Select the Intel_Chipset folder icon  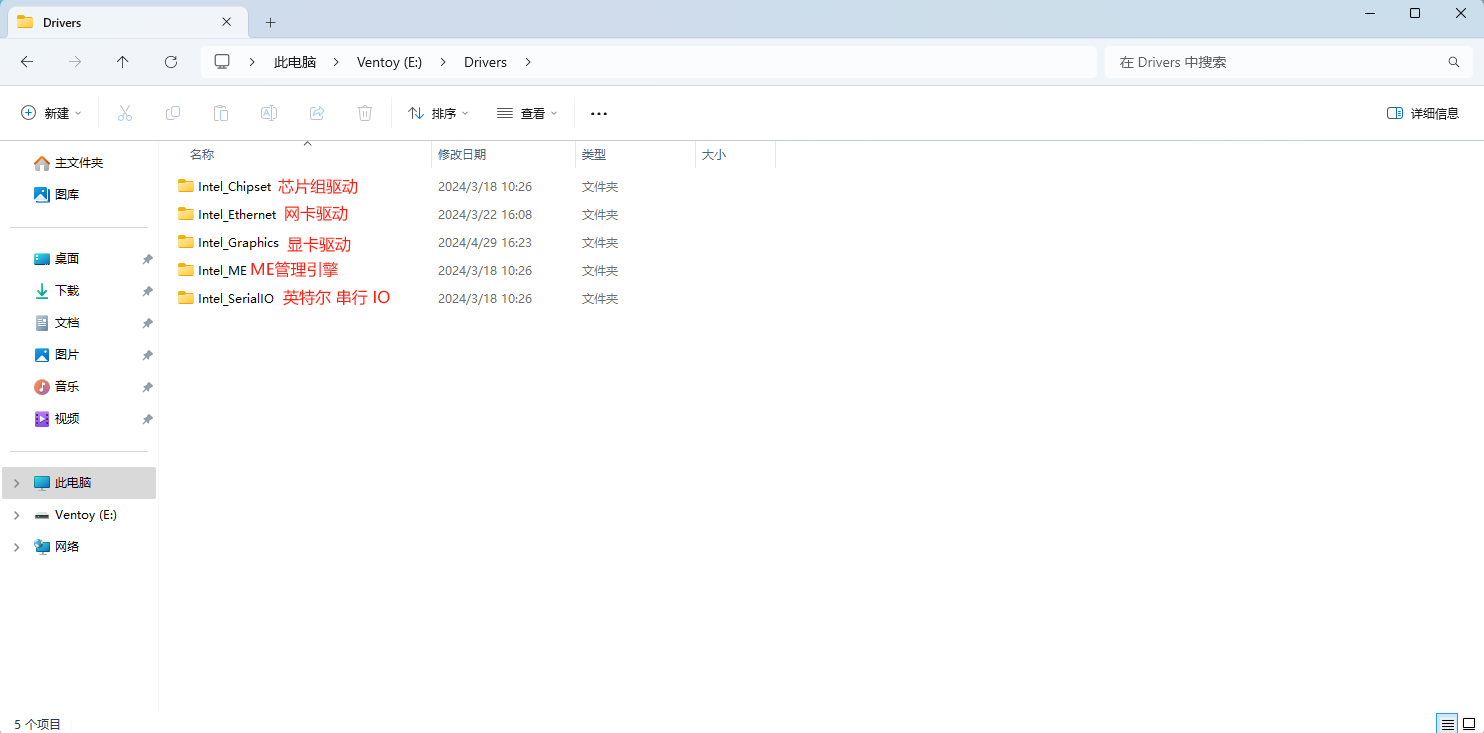tap(186, 186)
